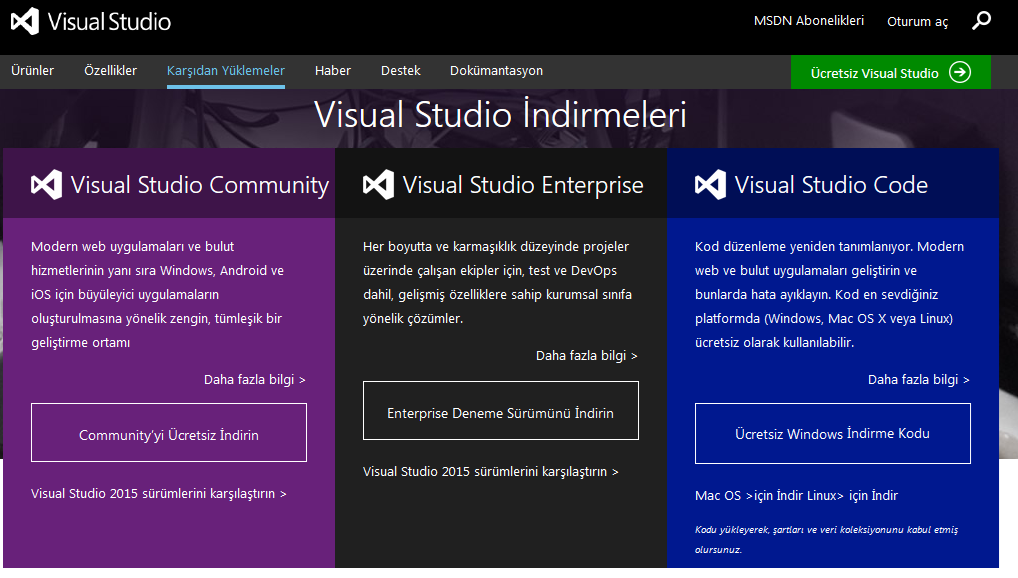The width and height of the screenshot is (1018, 578).
Task: Open the Destek menu item
Action: point(401,70)
